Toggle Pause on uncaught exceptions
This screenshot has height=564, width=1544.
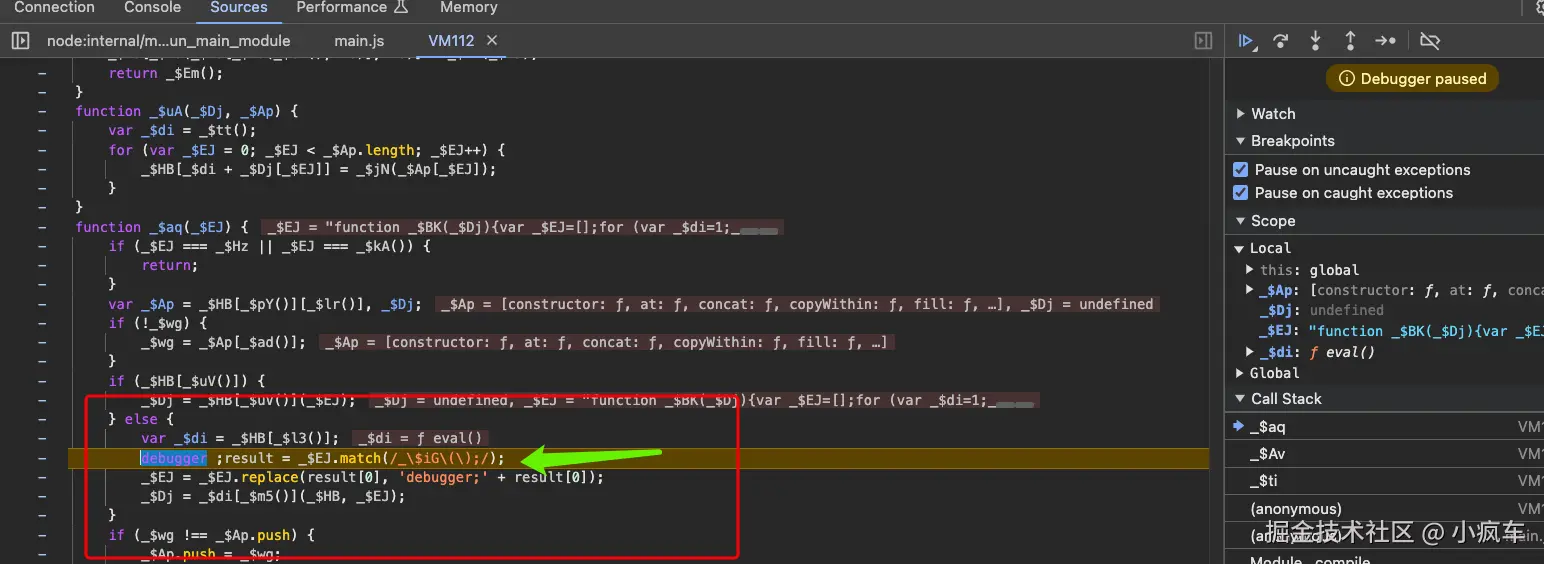click(x=1241, y=170)
